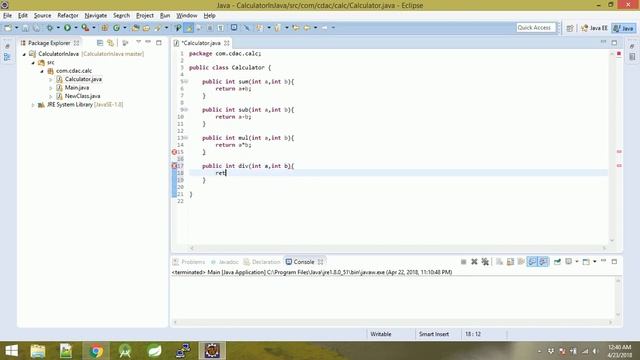This screenshot has height=360, width=640.
Task: Click the External Tools run icon
Action: pos(85,28)
